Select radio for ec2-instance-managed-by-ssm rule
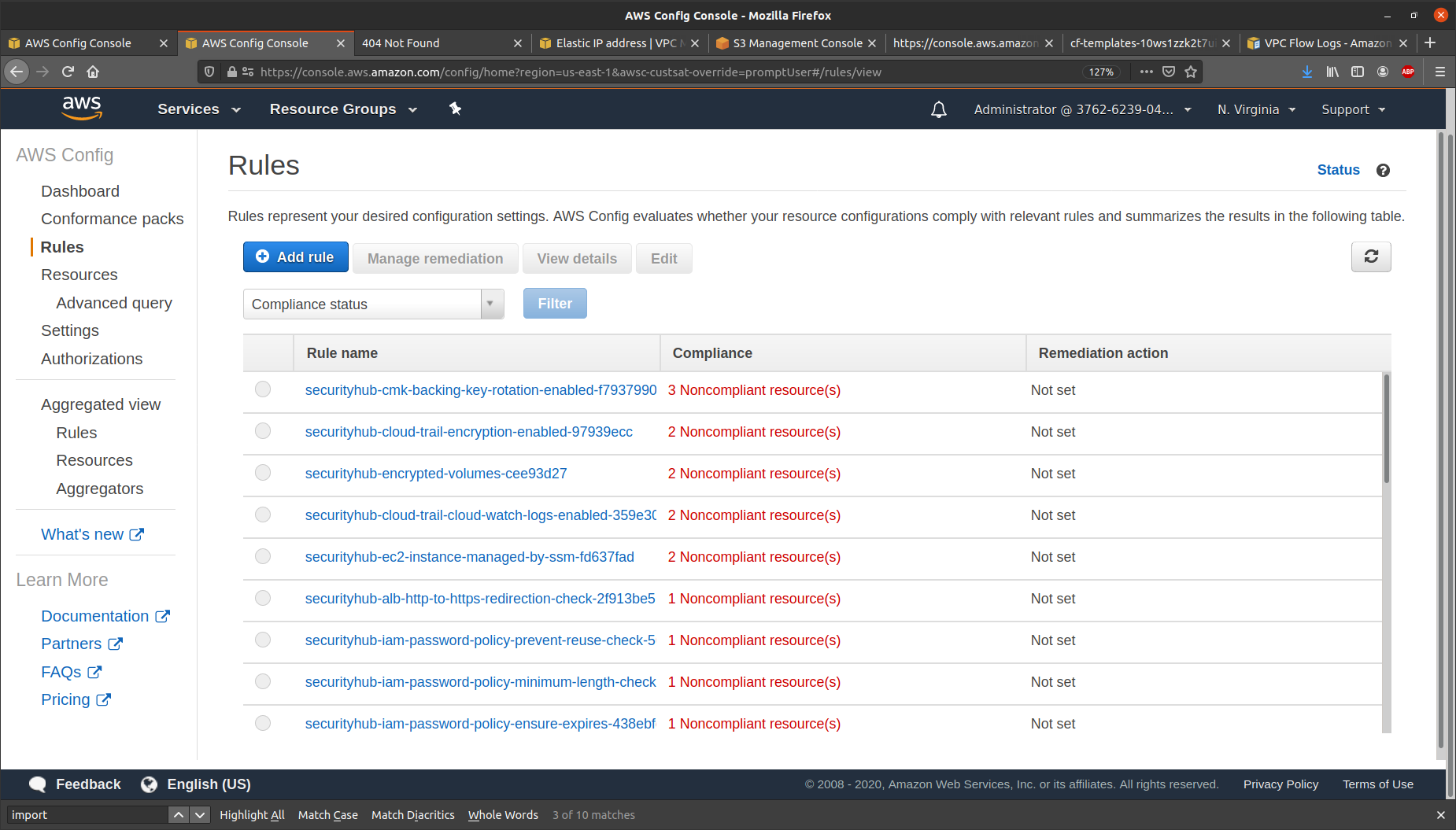This screenshot has width=1456, height=830. pyautogui.click(x=263, y=556)
